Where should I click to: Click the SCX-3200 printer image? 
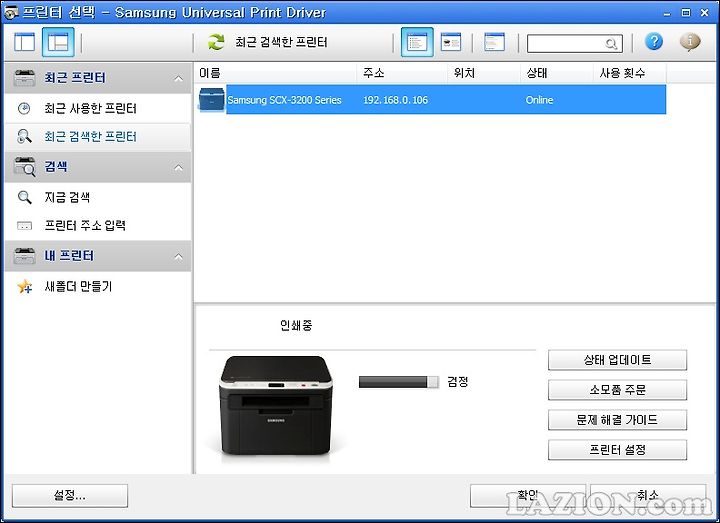point(276,405)
